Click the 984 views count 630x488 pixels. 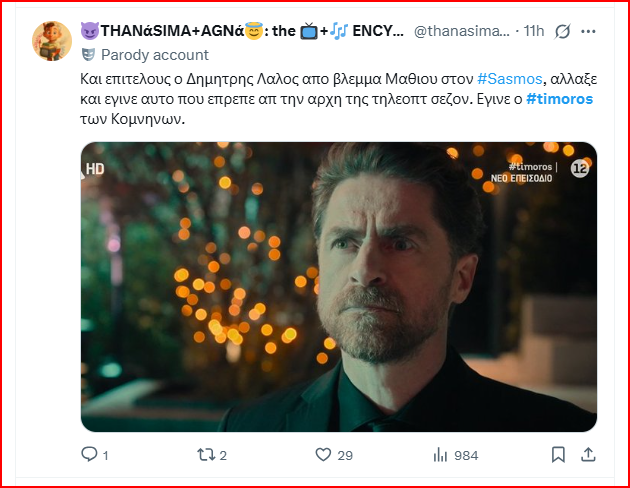point(466,455)
